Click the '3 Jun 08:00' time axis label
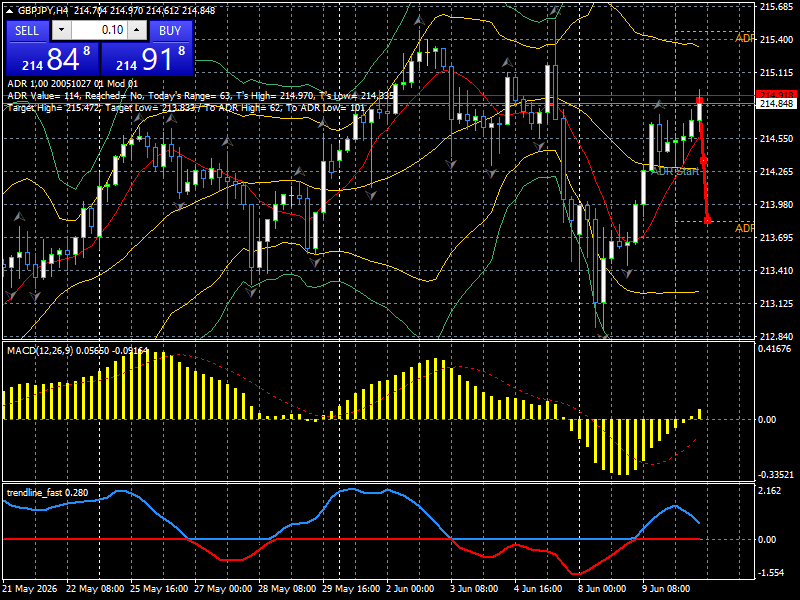Viewport: 800px width, 600px height. click(474, 588)
